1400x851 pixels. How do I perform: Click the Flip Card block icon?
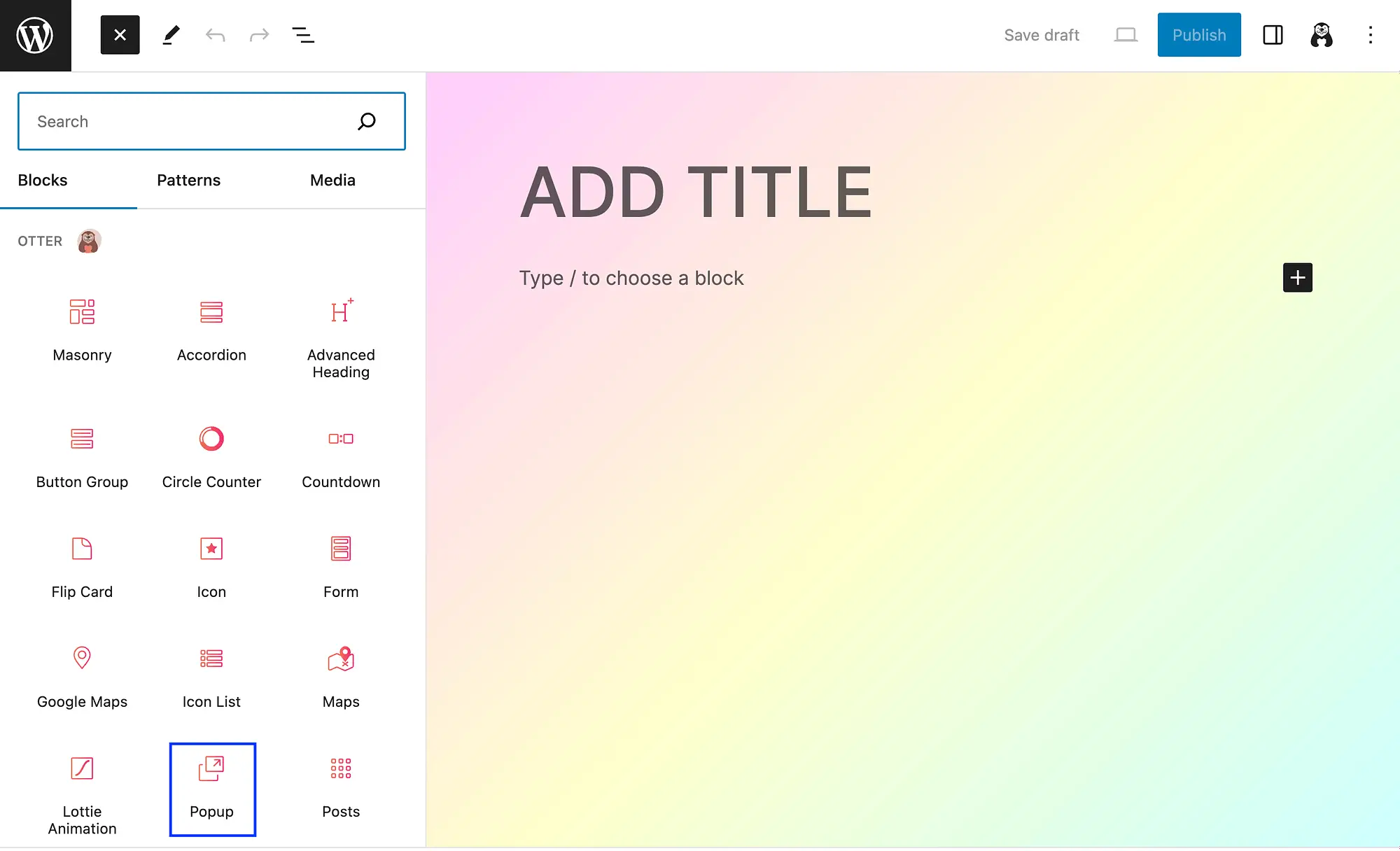point(81,547)
